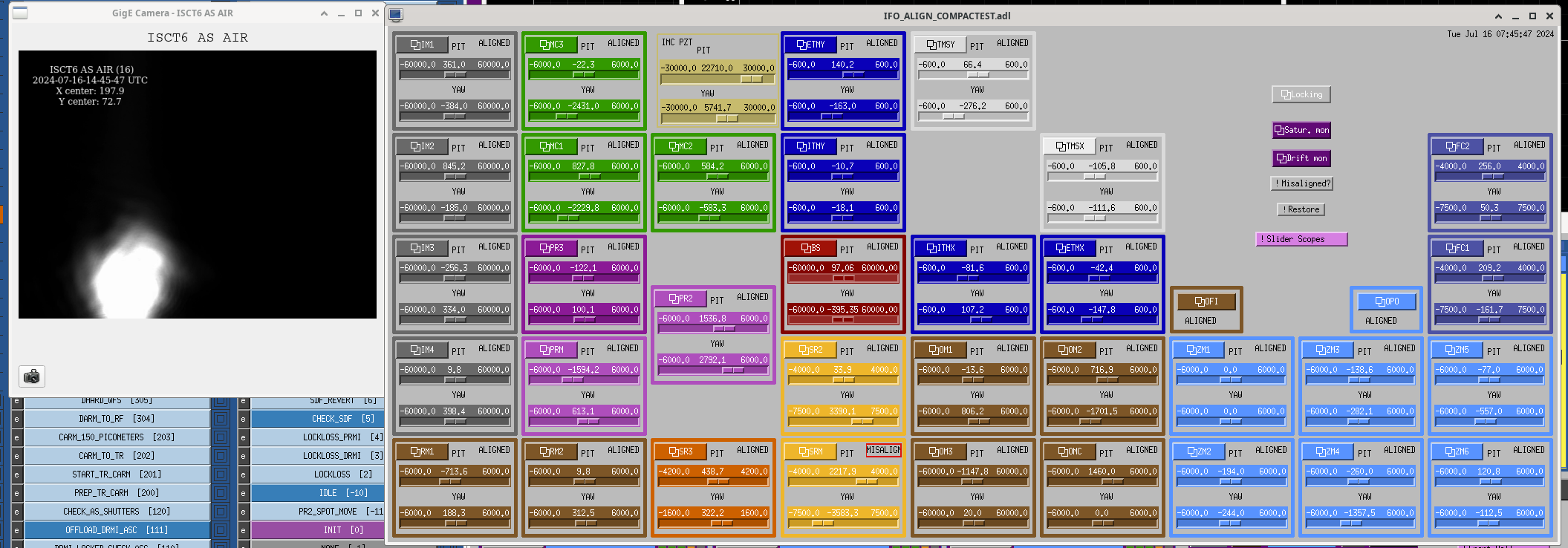Open the ZM5 related display menu
1568x548 pixels.
click(x=1457, y=350)
